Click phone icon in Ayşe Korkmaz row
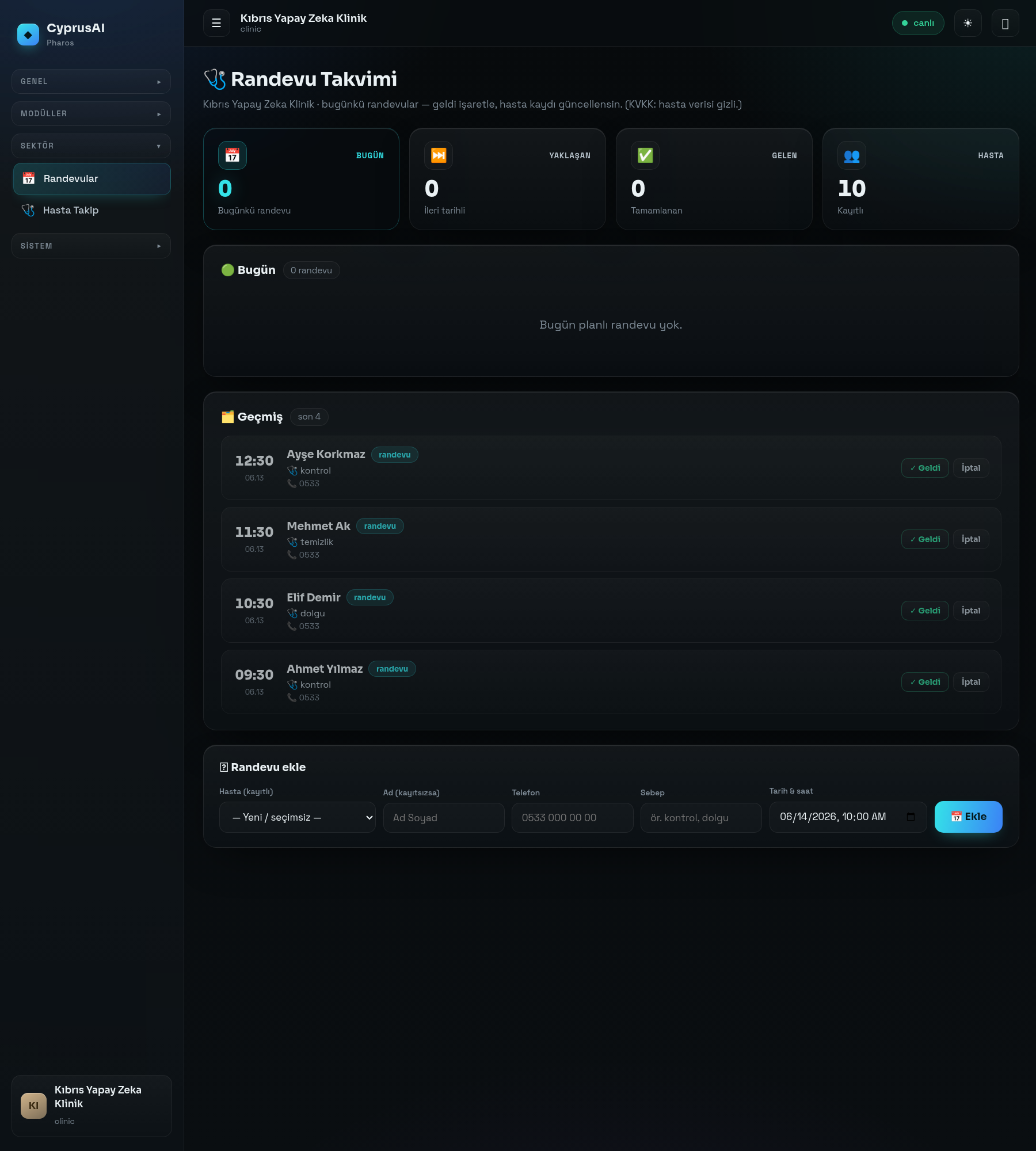The height and width of the screenshot is (1151, 1036). click(x=292, y=483)
